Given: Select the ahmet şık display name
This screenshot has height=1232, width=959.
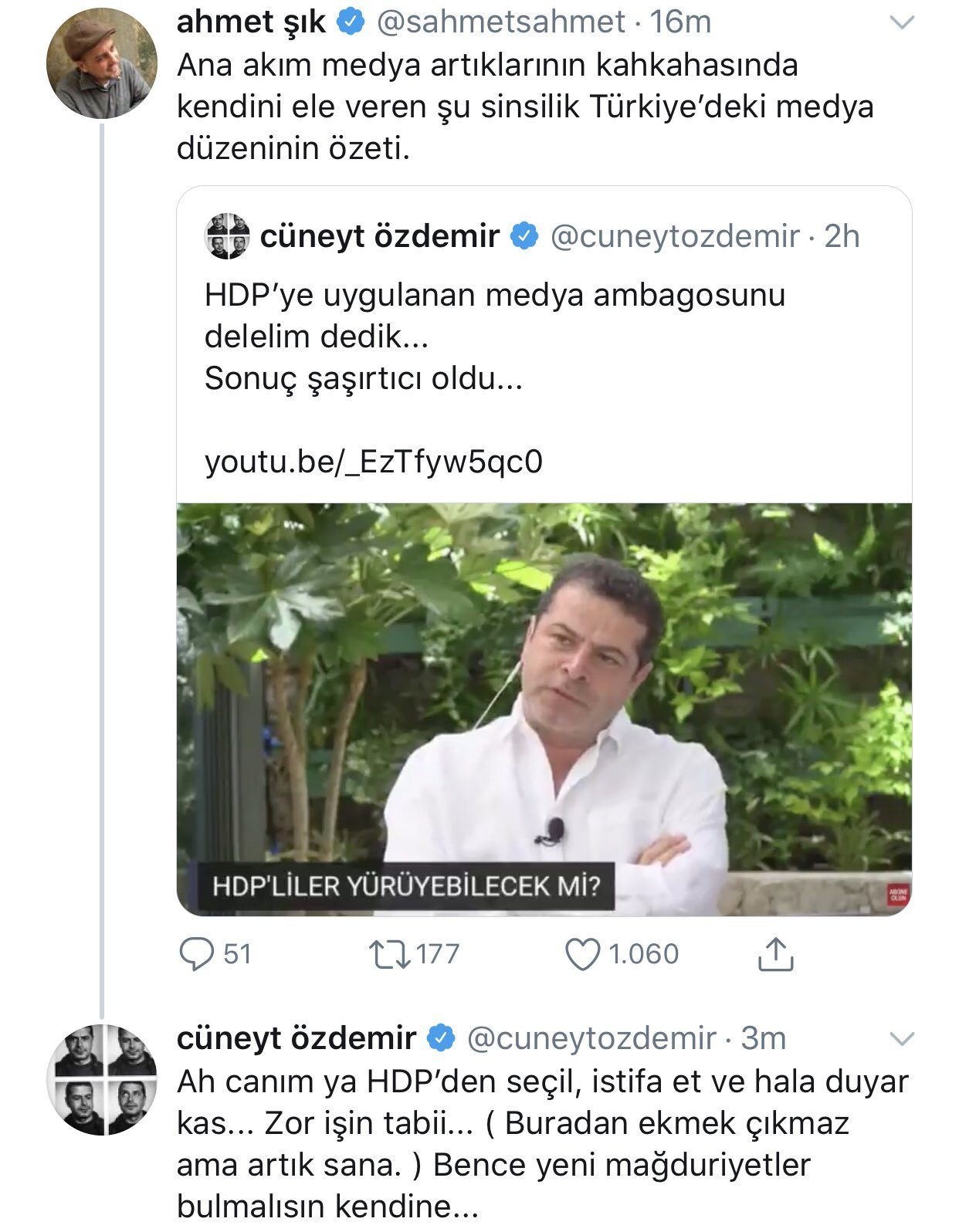Looking at the screenshot, I should pos(252,22).
